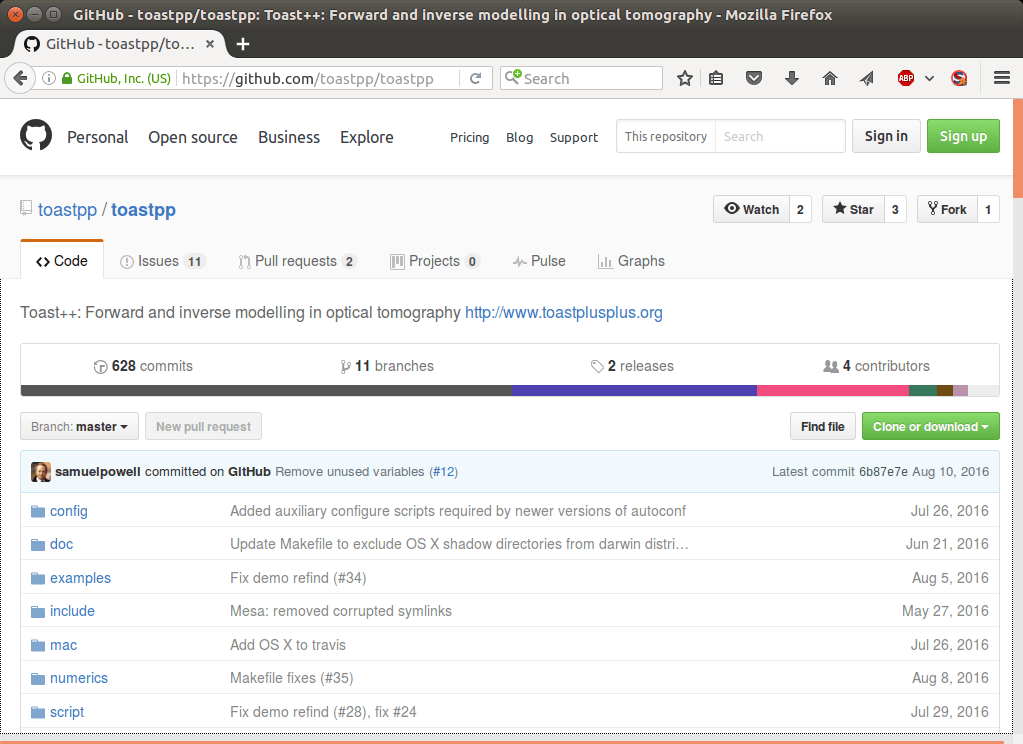View the 2 releases
Viewport: 1023px width, 744px height.
(632, 366)
